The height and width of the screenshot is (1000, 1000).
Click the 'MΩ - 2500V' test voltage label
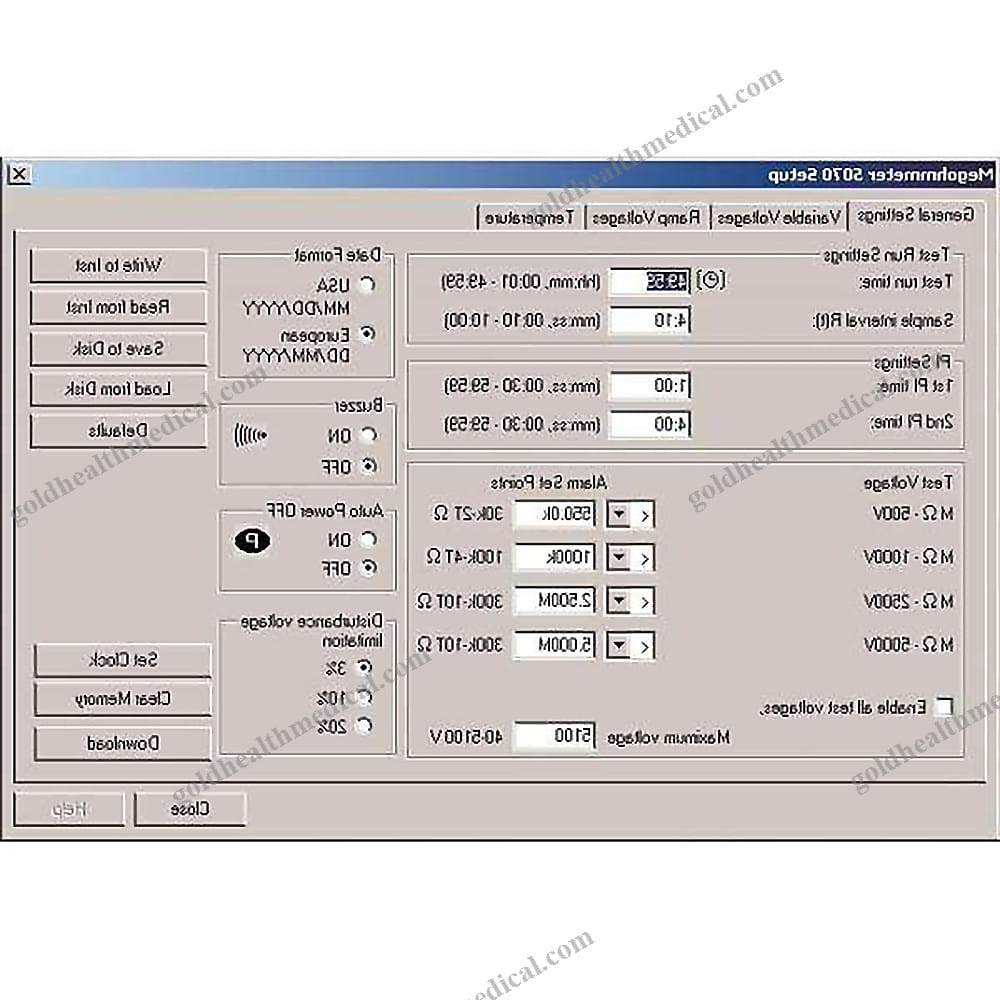coord(908,601)
